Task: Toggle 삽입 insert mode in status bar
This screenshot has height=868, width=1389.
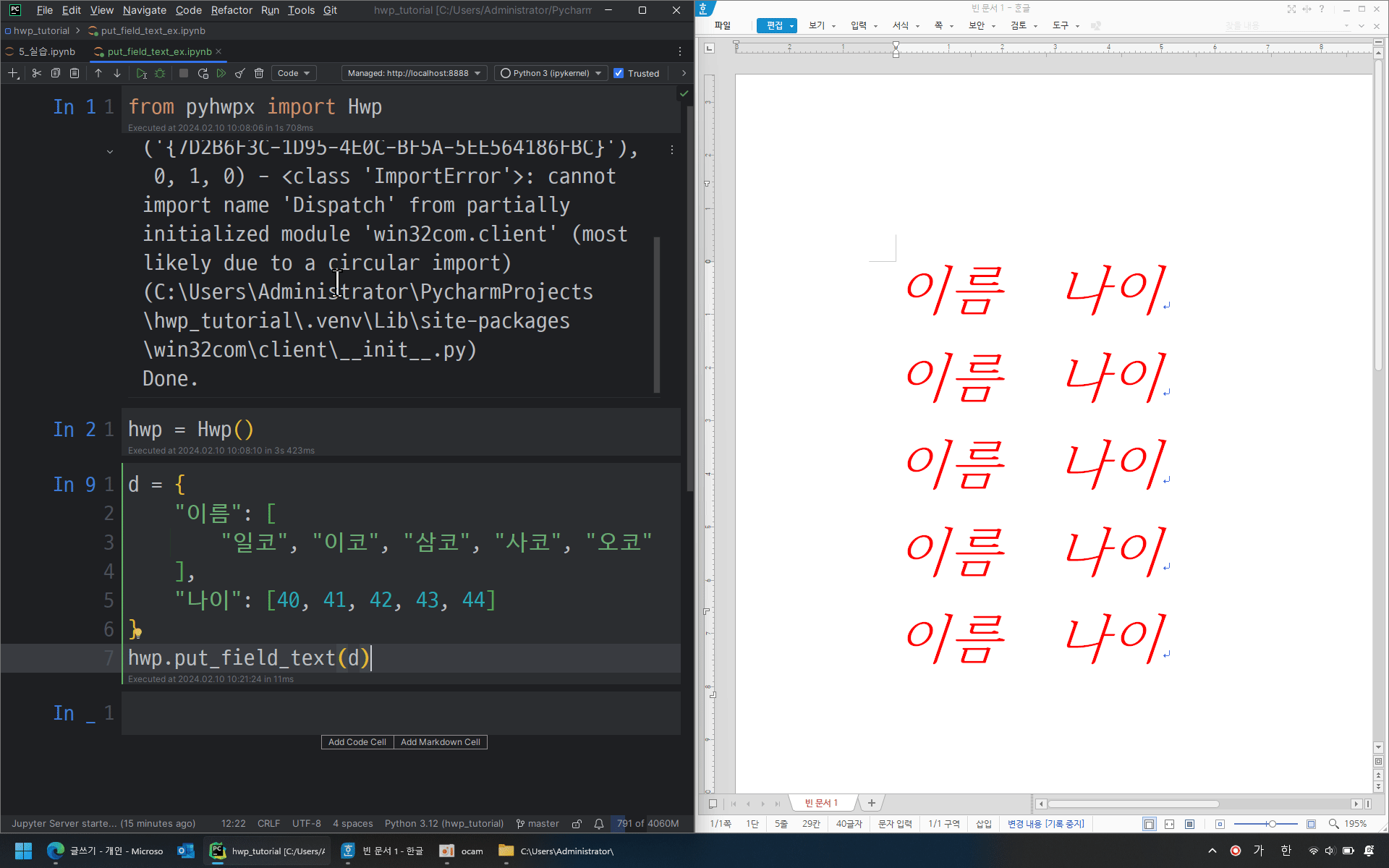Action: (984, 824)
